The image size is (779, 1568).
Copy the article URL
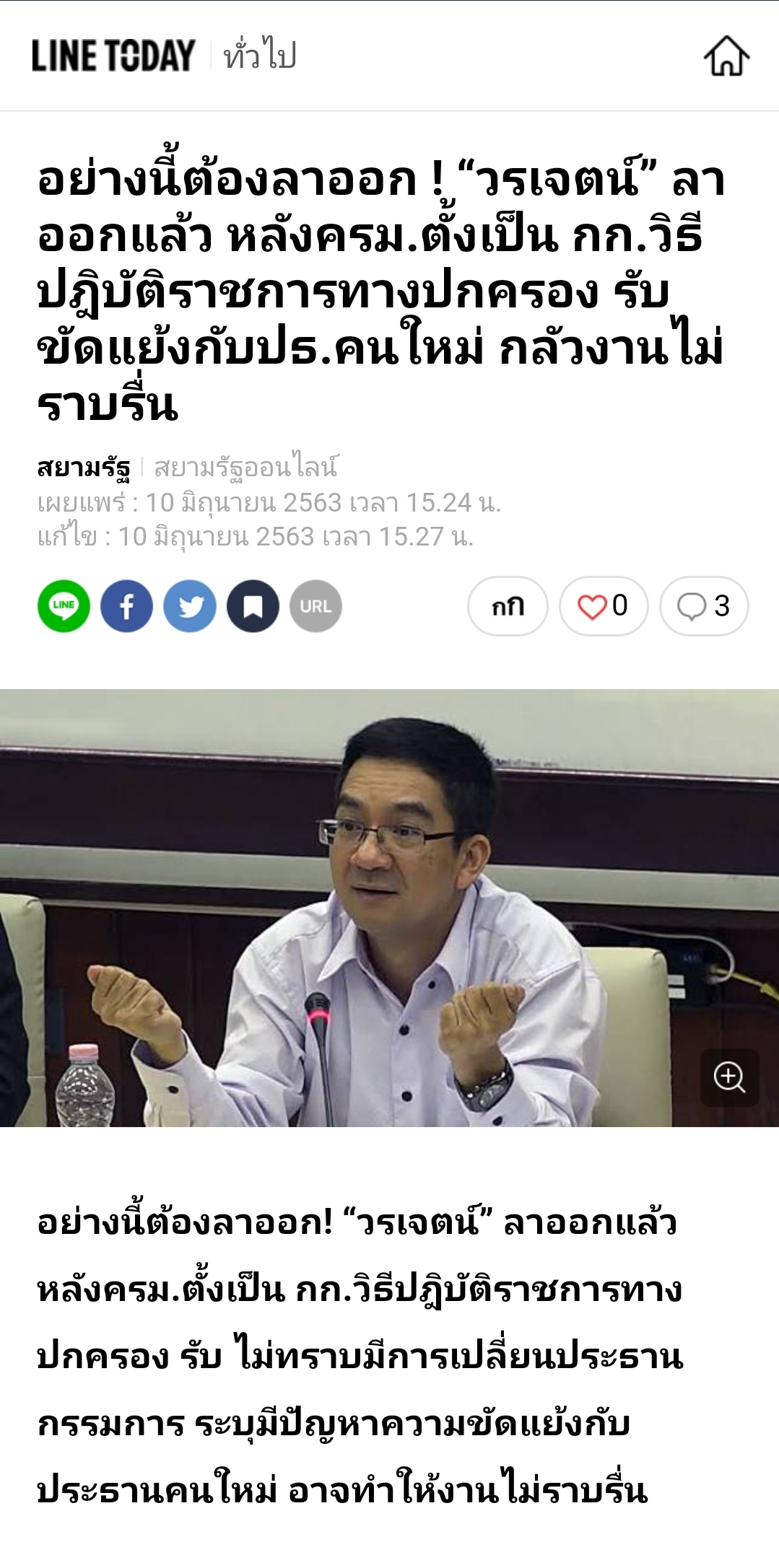[x=315, y=606]
